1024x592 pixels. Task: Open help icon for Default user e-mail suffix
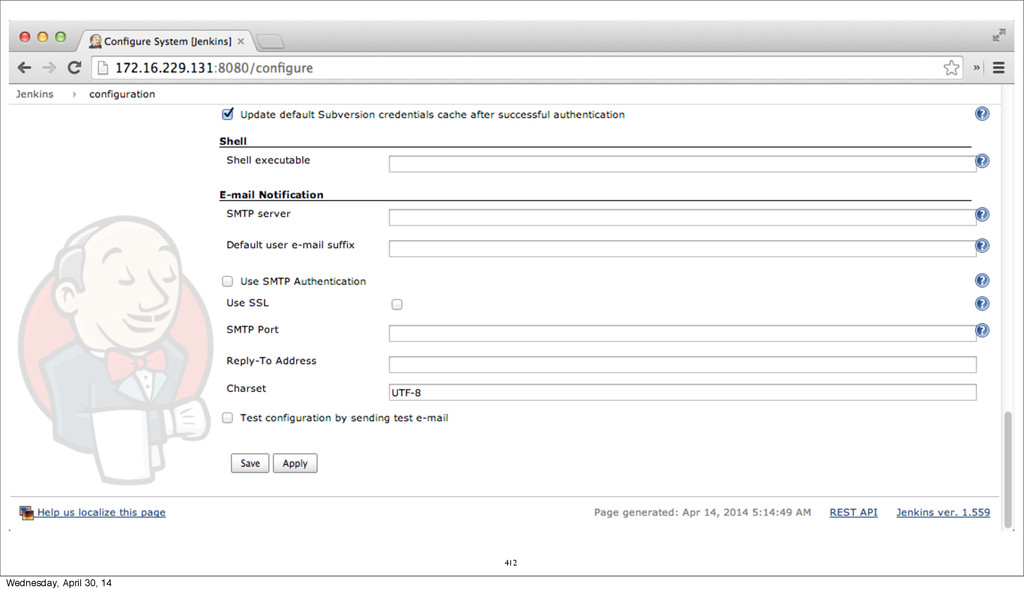tap(982, 246)
